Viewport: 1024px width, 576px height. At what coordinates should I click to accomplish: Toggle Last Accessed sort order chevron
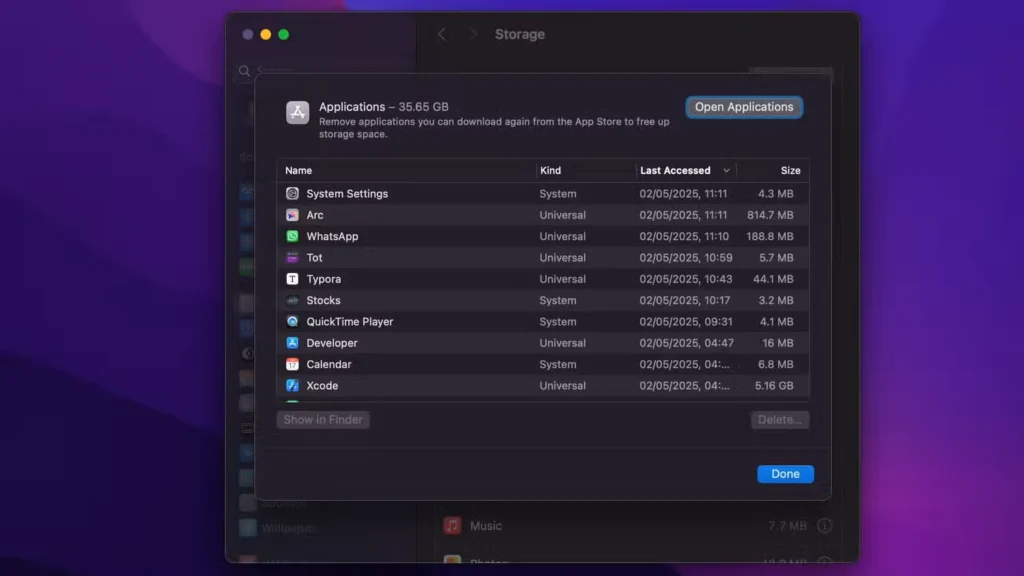coord(726,170)
